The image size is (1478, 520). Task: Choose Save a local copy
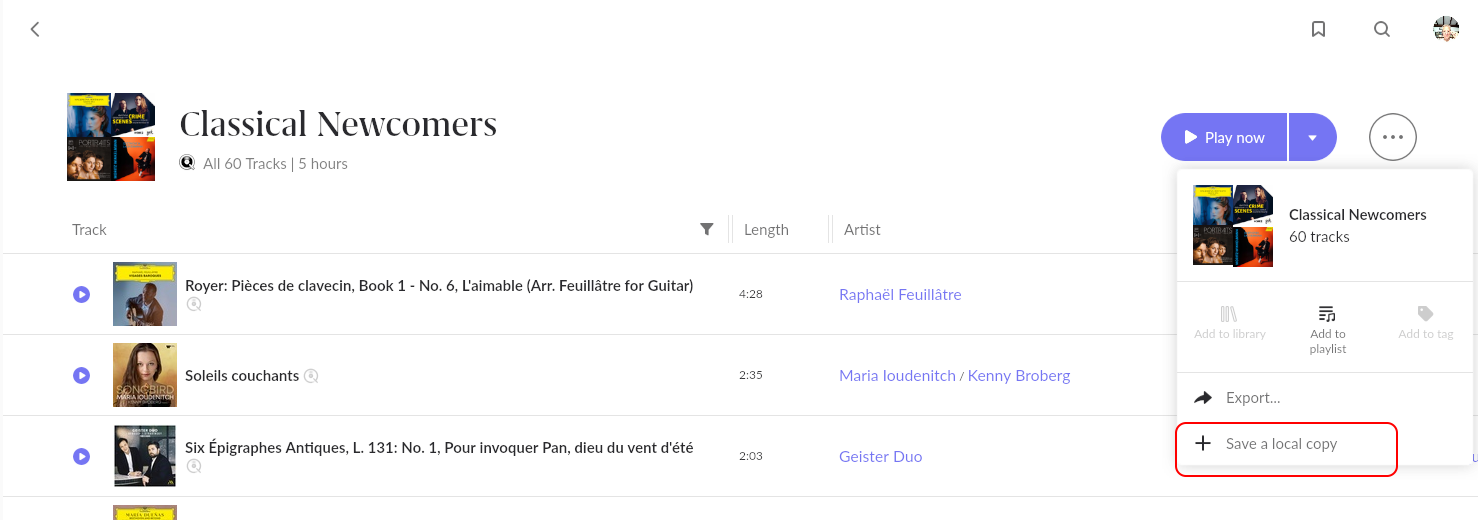click(x=1281, y=444)
